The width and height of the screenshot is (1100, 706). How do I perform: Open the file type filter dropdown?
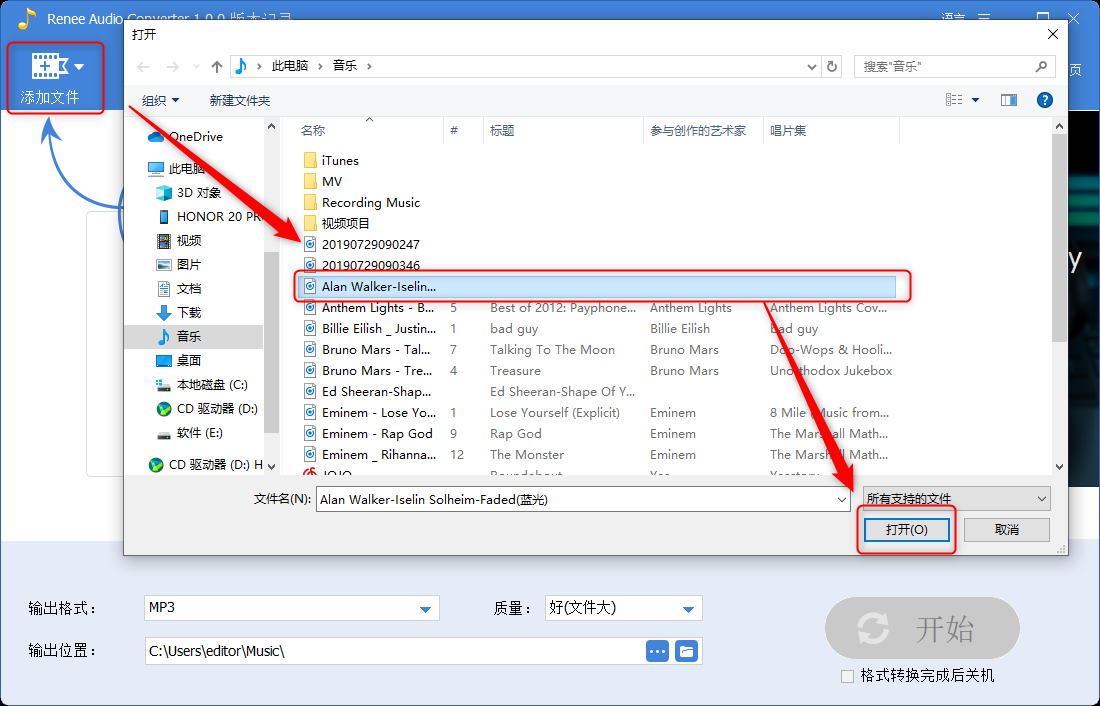click(957, 498)
